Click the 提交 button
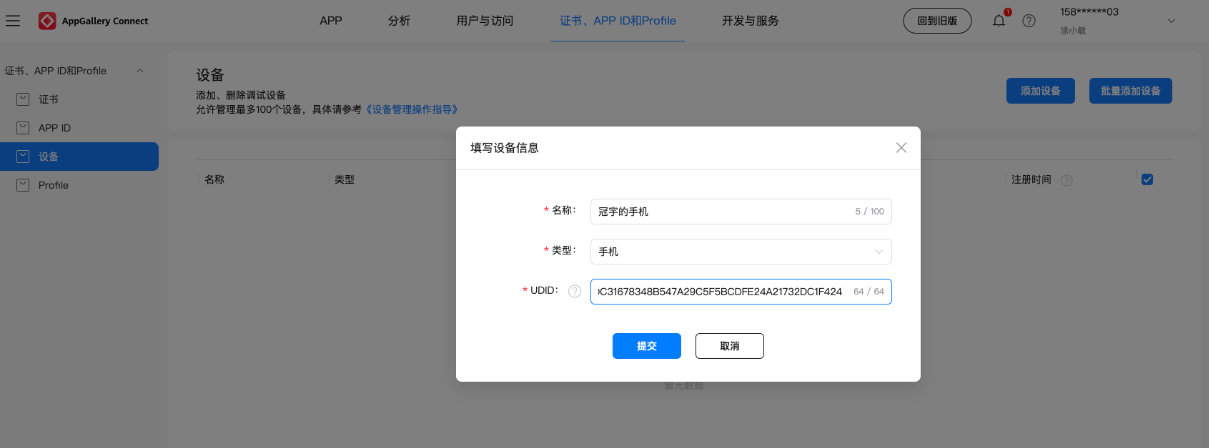 [x=646, y=346]
